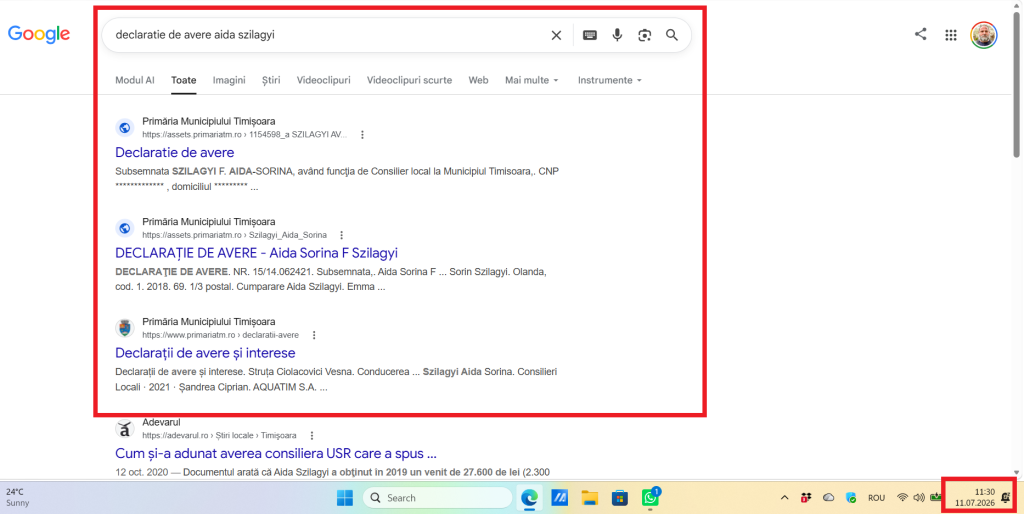Select the Toate results tab
The image size is (1024, 514).
pyautogui.click(x=184, y=80)
